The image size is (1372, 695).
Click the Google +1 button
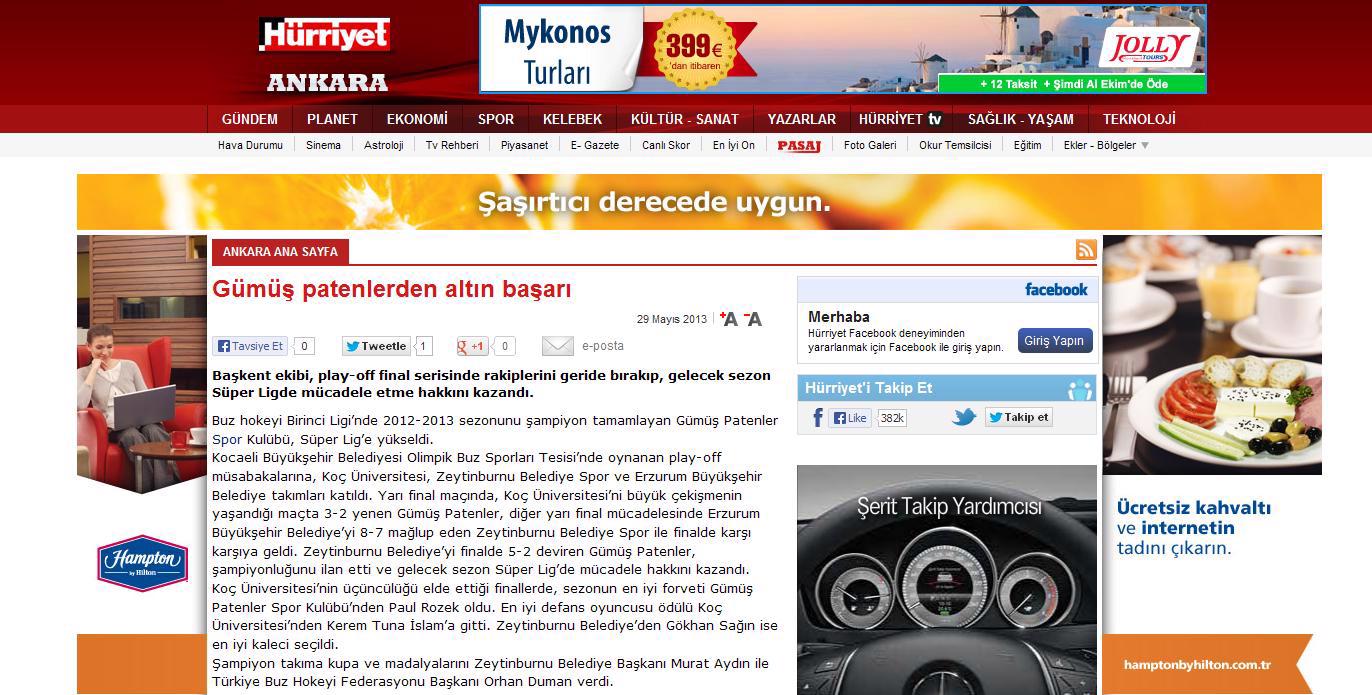(473, 346)
